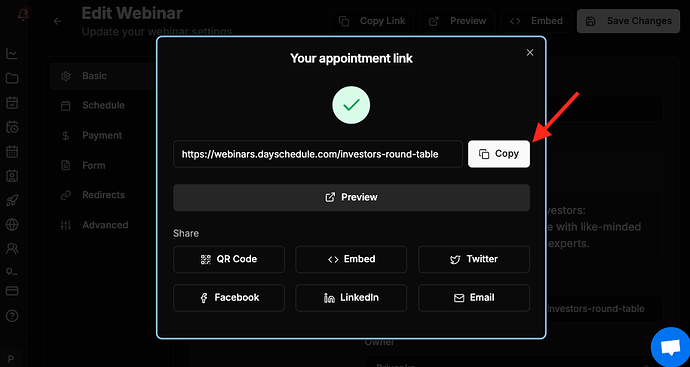
Task: Open the globe icon in sidebar
Action: [x=12, y=225]
